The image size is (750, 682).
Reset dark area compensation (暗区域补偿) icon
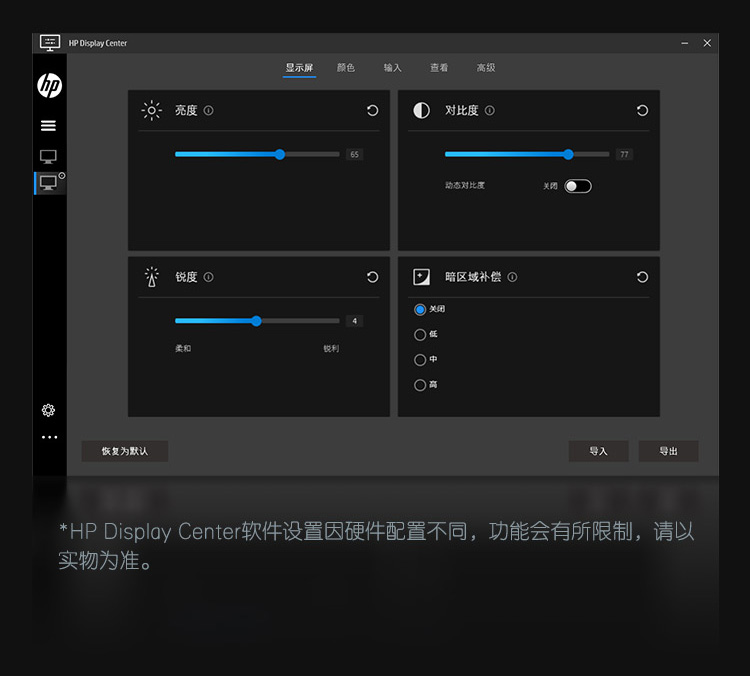642,277
